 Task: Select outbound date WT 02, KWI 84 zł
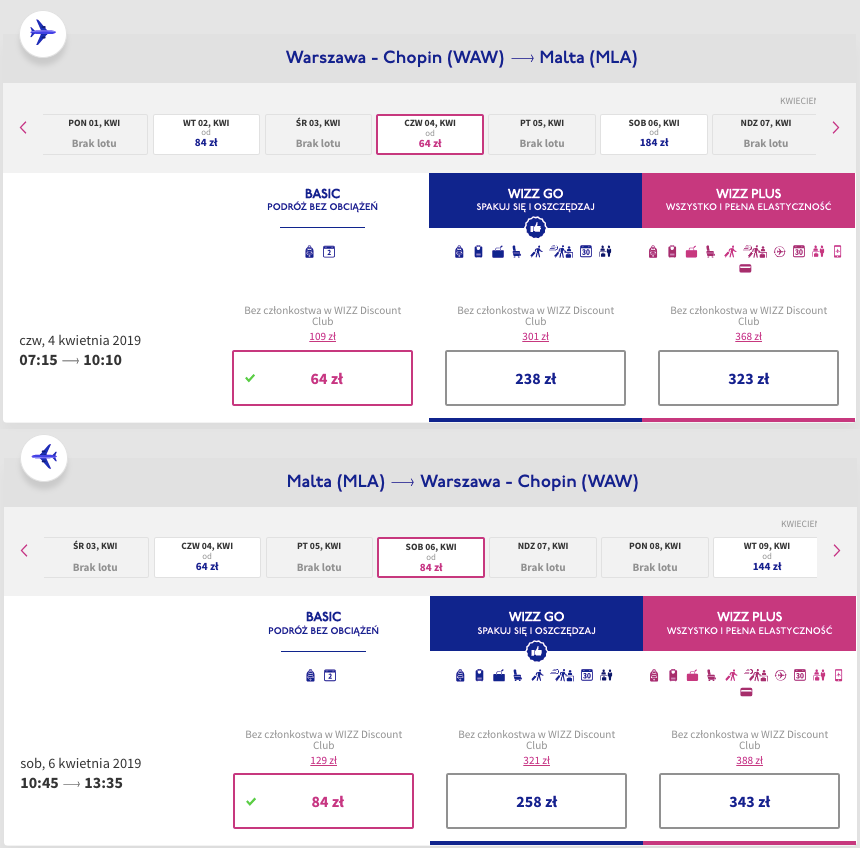pos(206,134)
